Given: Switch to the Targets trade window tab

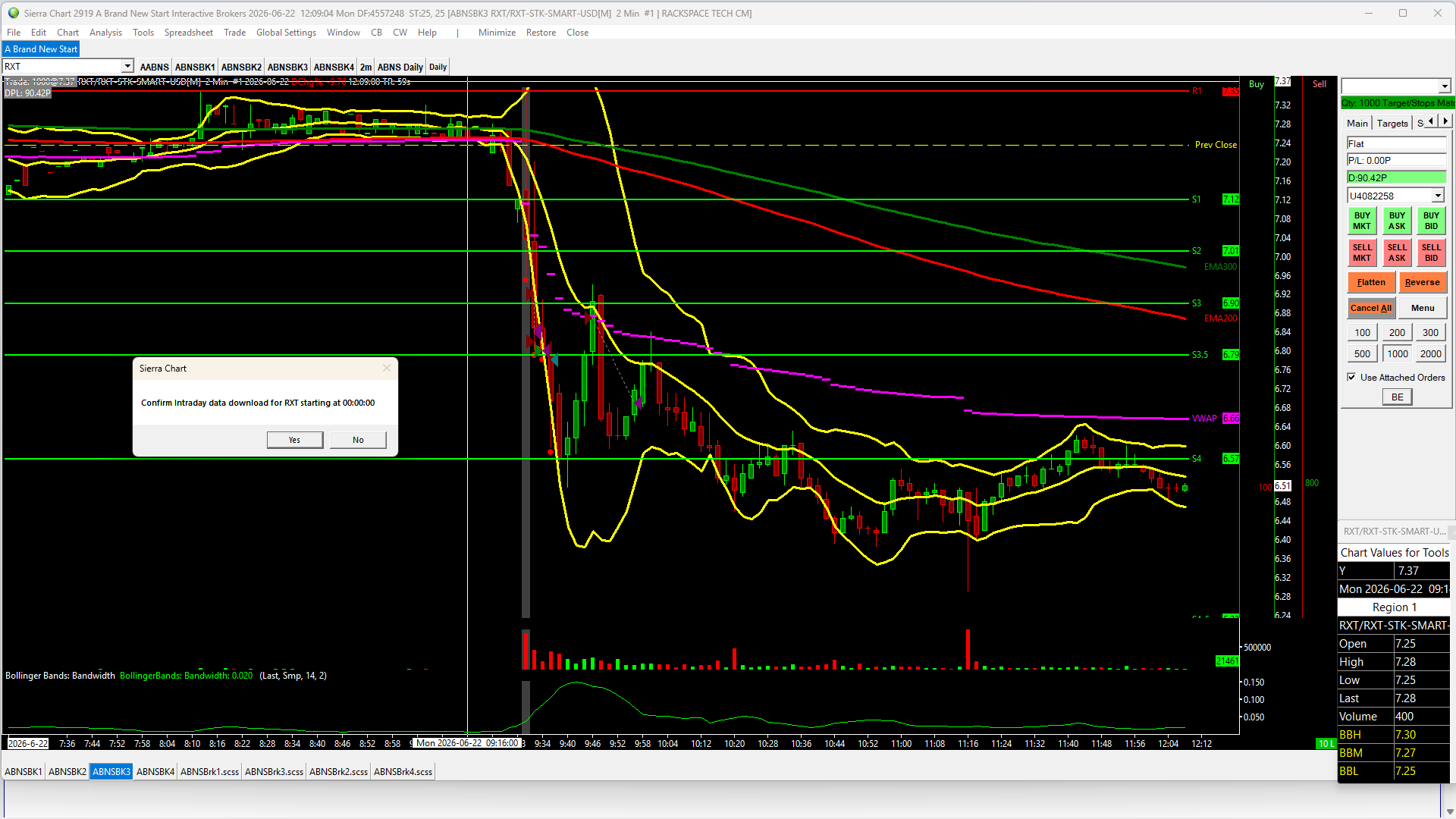Looking at the screenshot, I should (x=1392, y=123).
